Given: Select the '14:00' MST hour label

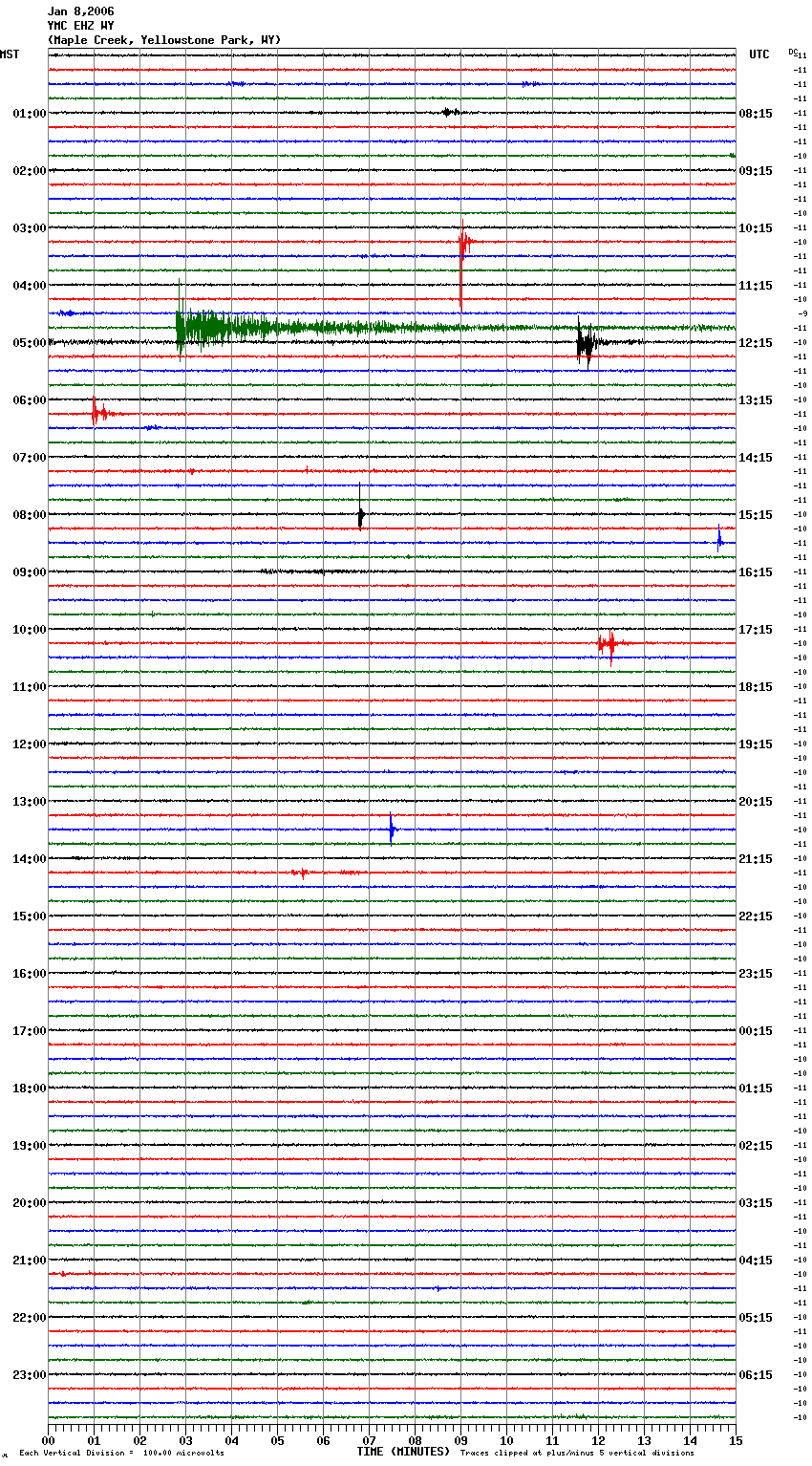Looking at the screenshot, I should (x=30, y=859).
